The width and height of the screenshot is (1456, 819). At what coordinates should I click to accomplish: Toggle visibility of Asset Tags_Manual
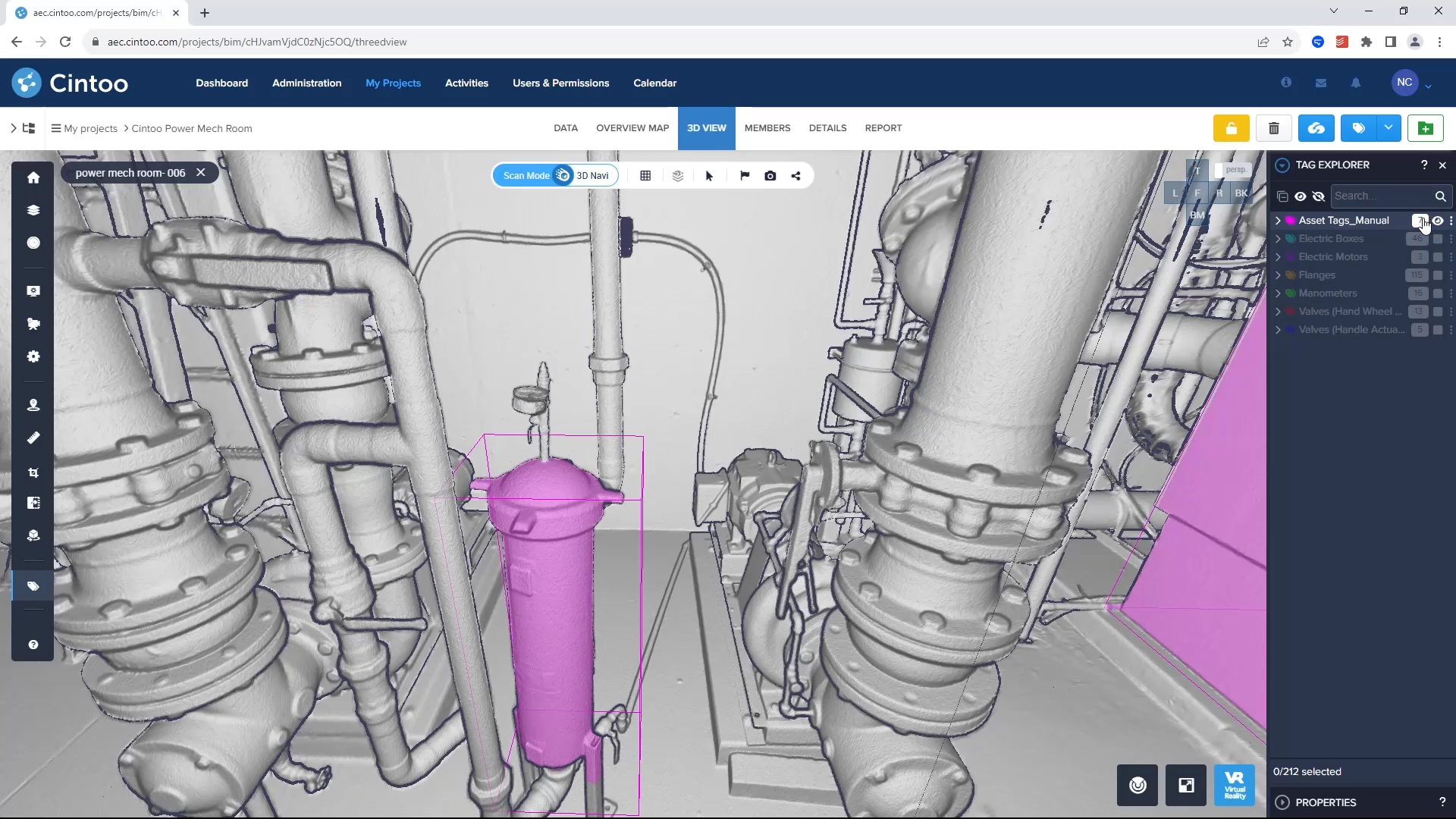click(1436, 221)
